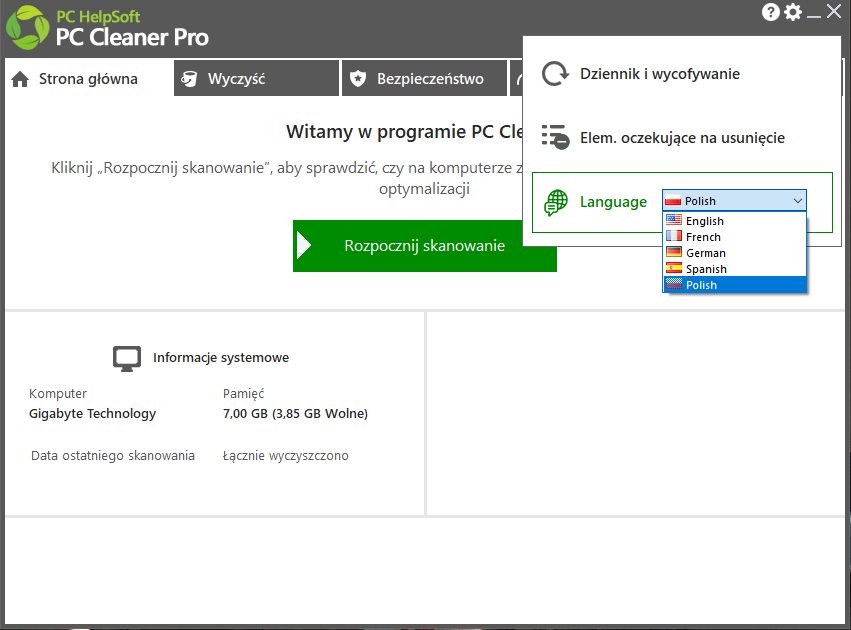Click the 7,00 GB (3,85 GB Wolne) value

(295, 413)
